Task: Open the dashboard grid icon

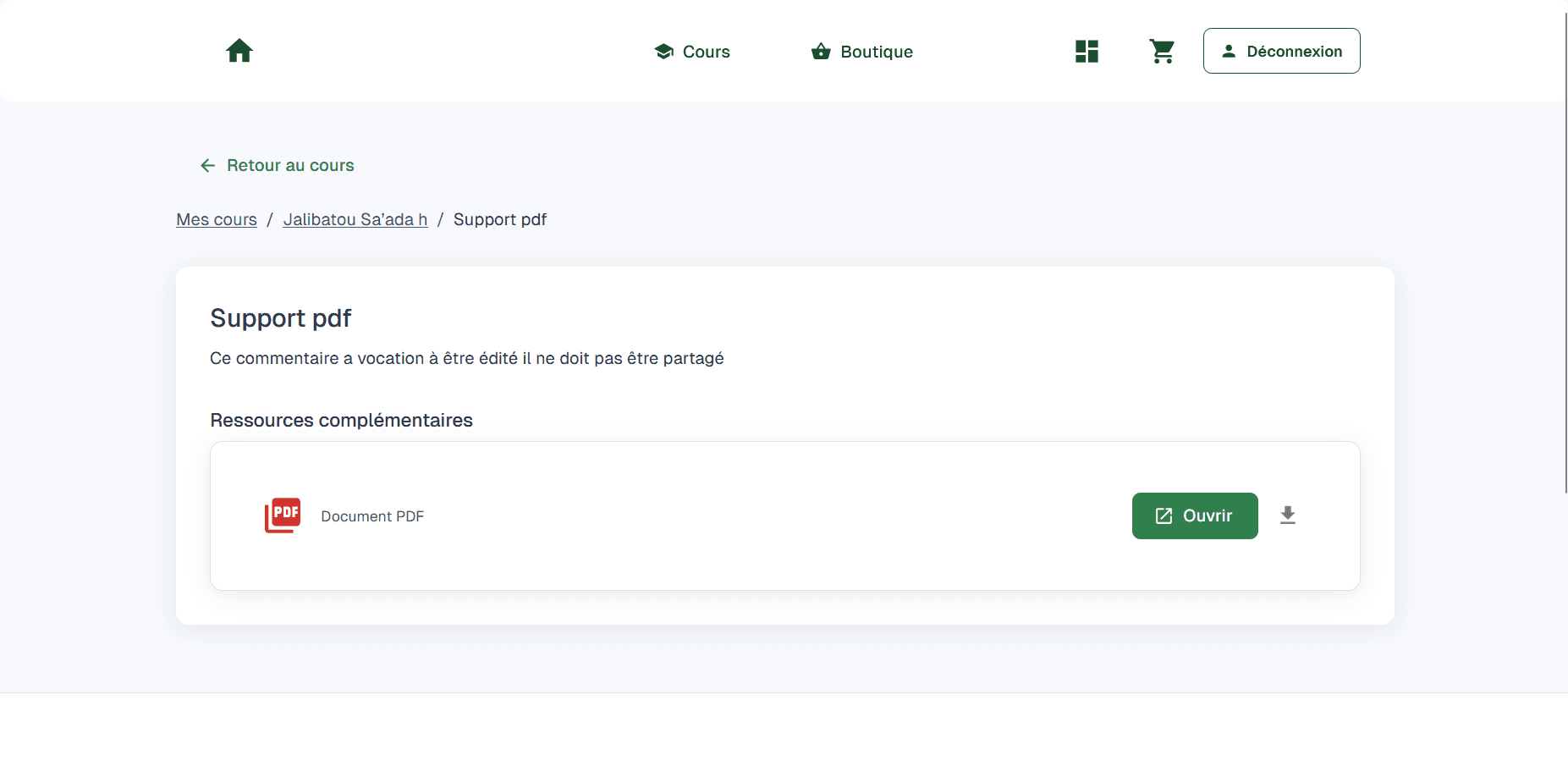Action: (1087, 52)
